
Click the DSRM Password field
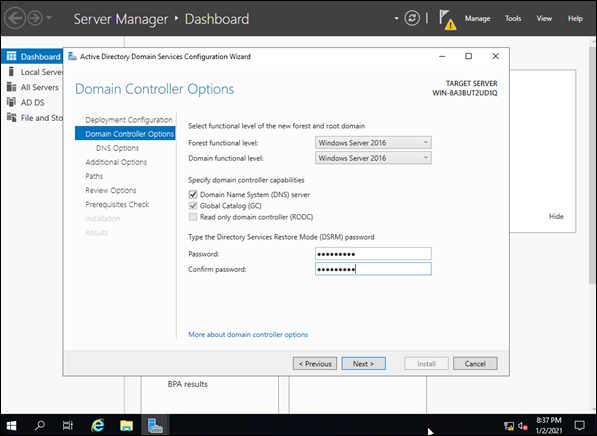[373, 254]
